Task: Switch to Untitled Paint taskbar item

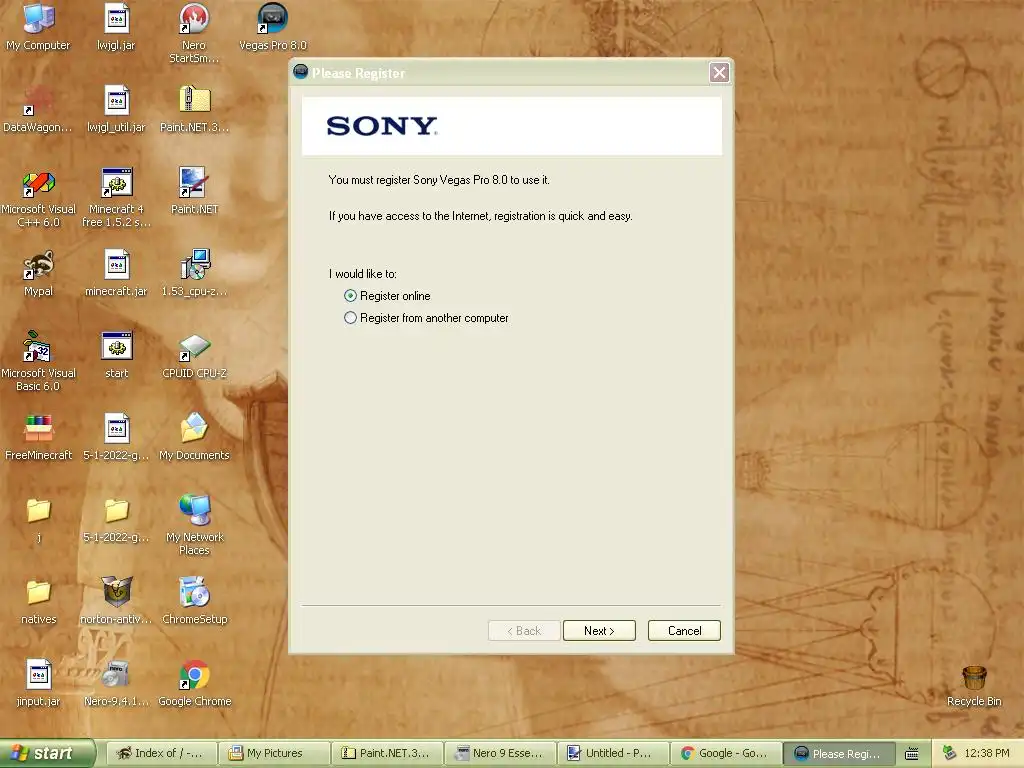Action: click(x=613, y=753)
